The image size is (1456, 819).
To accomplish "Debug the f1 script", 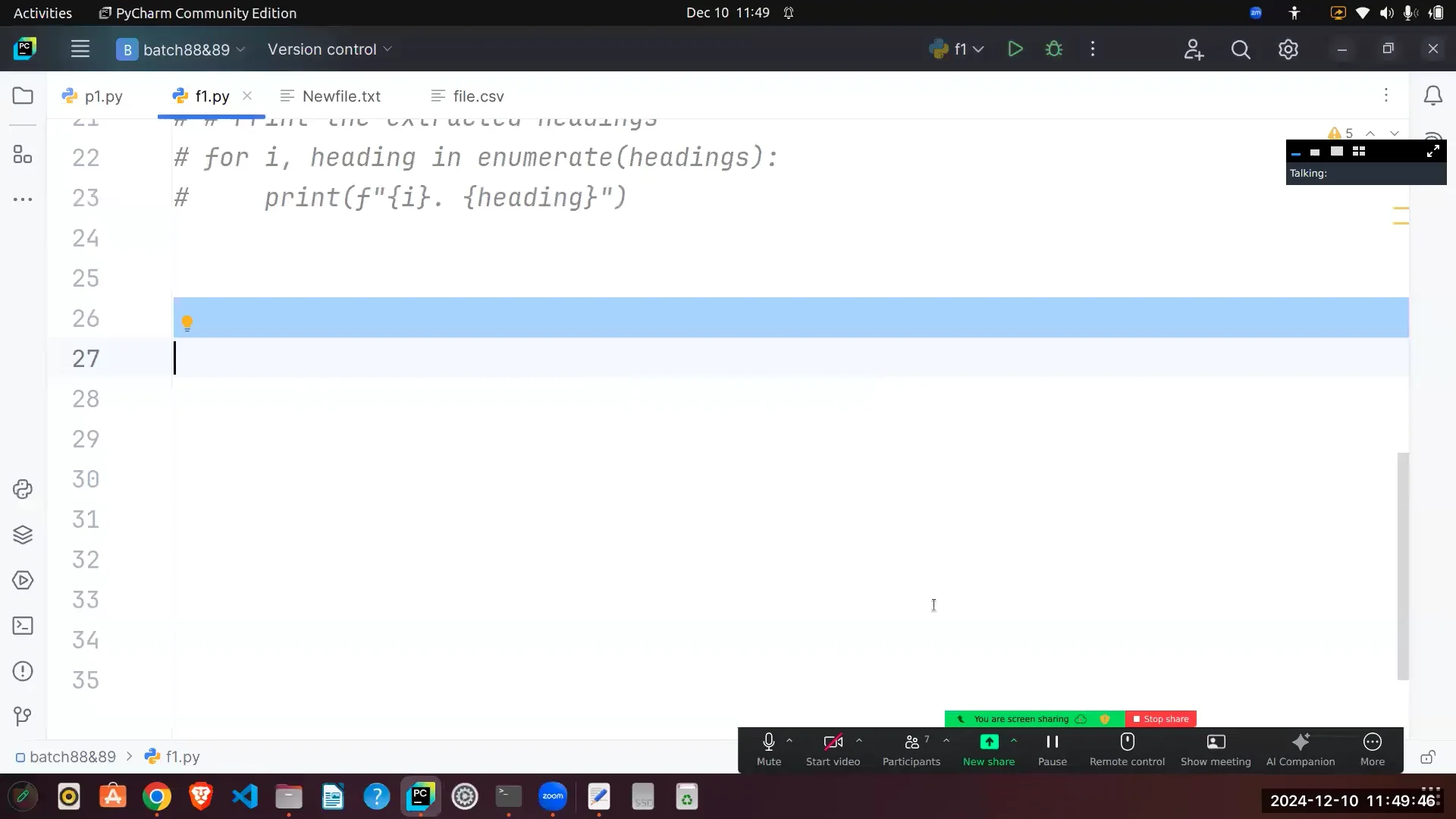I will 1054,49.
